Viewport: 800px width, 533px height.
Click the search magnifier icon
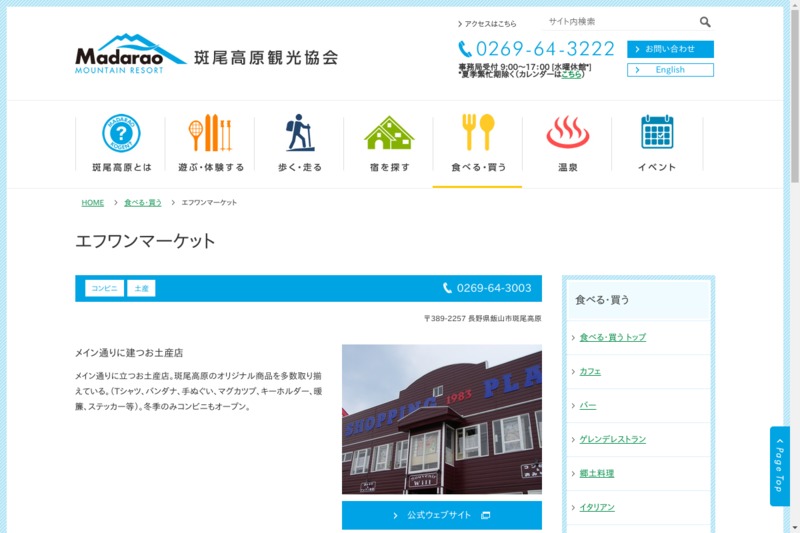tap(705, 22)
